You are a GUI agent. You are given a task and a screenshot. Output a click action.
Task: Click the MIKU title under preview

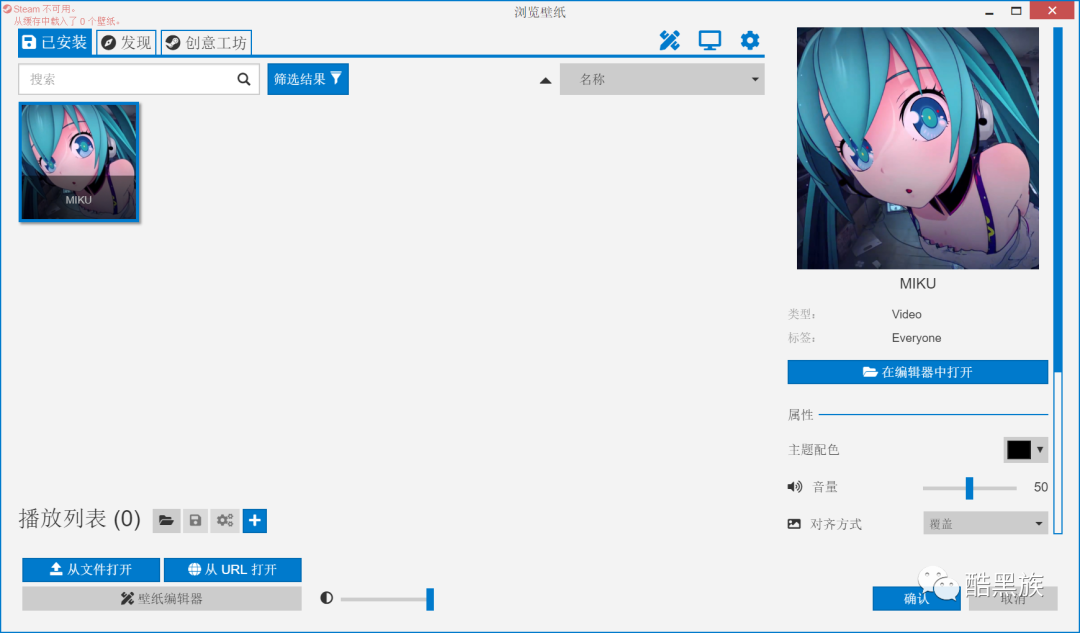[917, 284]
